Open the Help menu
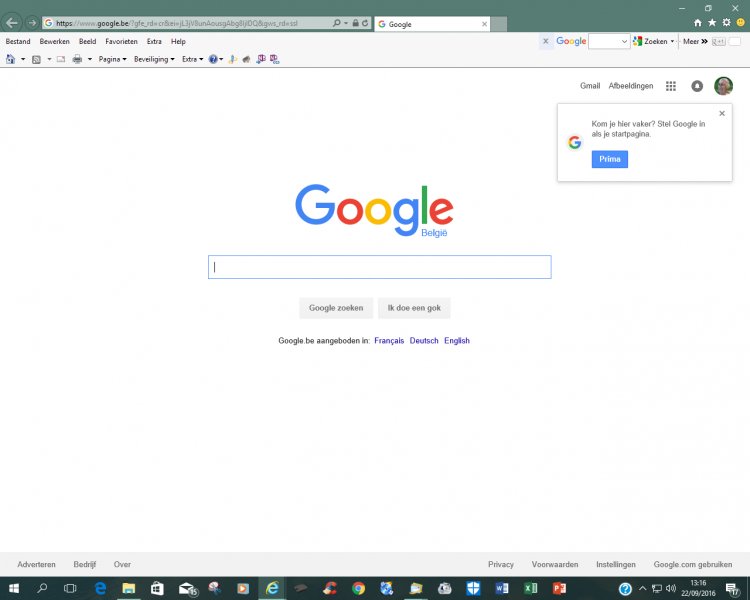 pos(178,42)
